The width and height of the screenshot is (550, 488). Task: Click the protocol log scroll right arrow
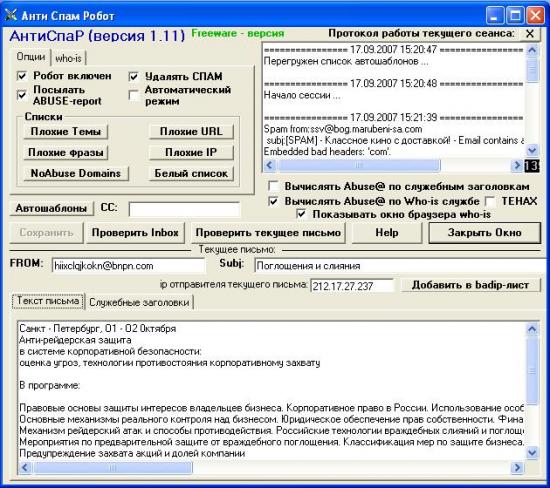point(517,165)
